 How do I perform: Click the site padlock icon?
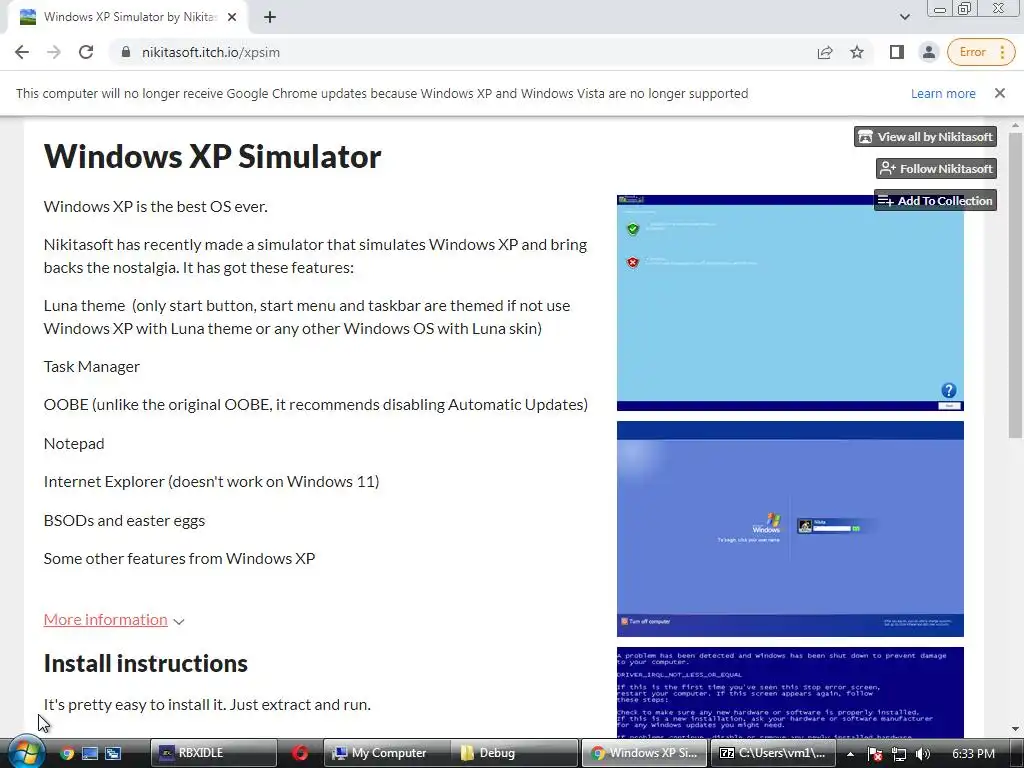(126, 52)
